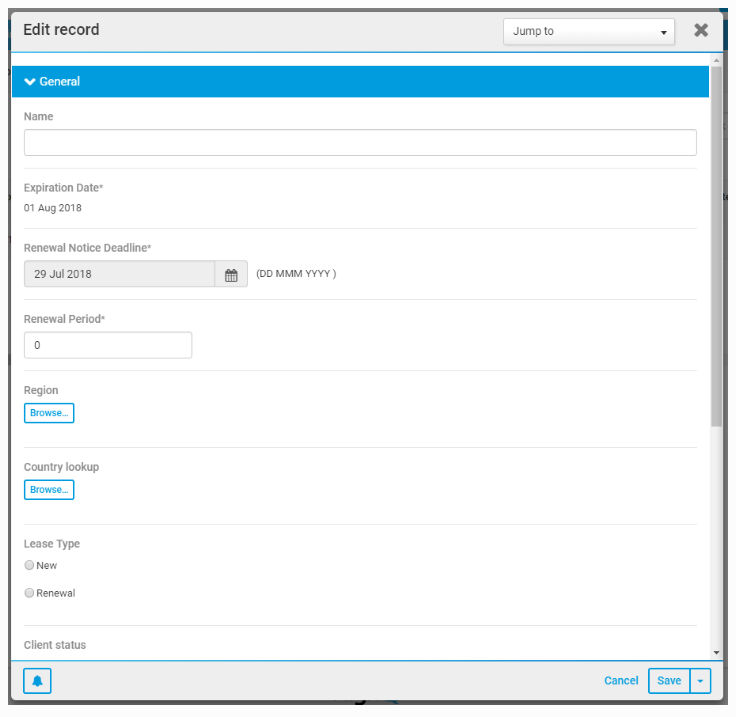Click the vertical scrollbar thumb
The height and width of the screenshot is (717, 736).
pos(716,246)
